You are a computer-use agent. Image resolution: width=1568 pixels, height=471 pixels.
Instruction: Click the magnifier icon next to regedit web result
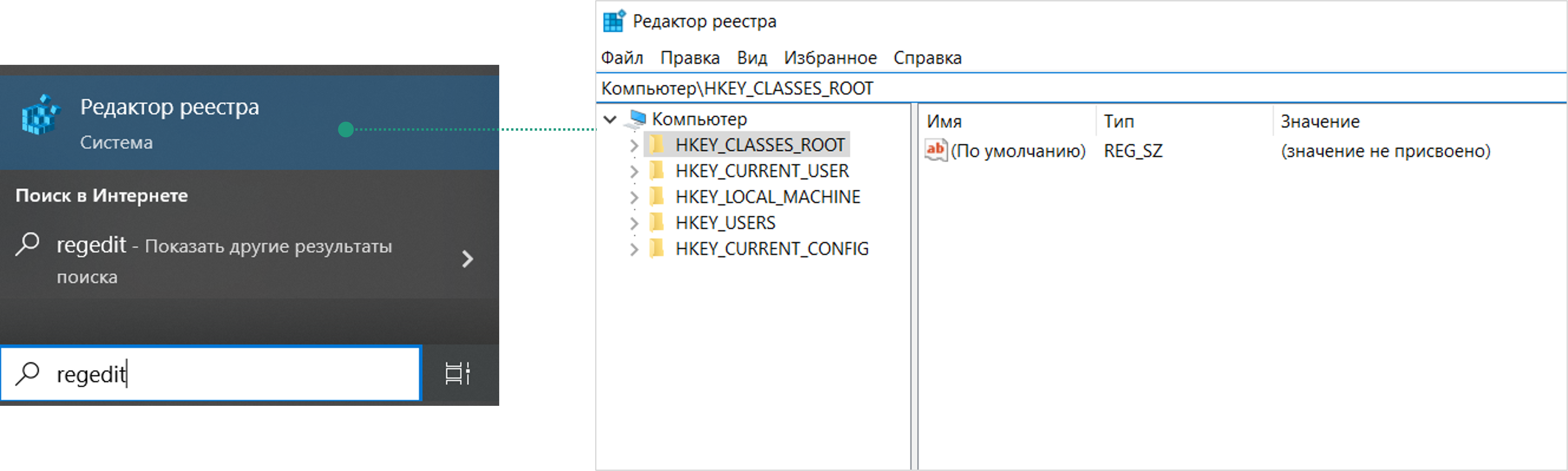pos(27,245)
